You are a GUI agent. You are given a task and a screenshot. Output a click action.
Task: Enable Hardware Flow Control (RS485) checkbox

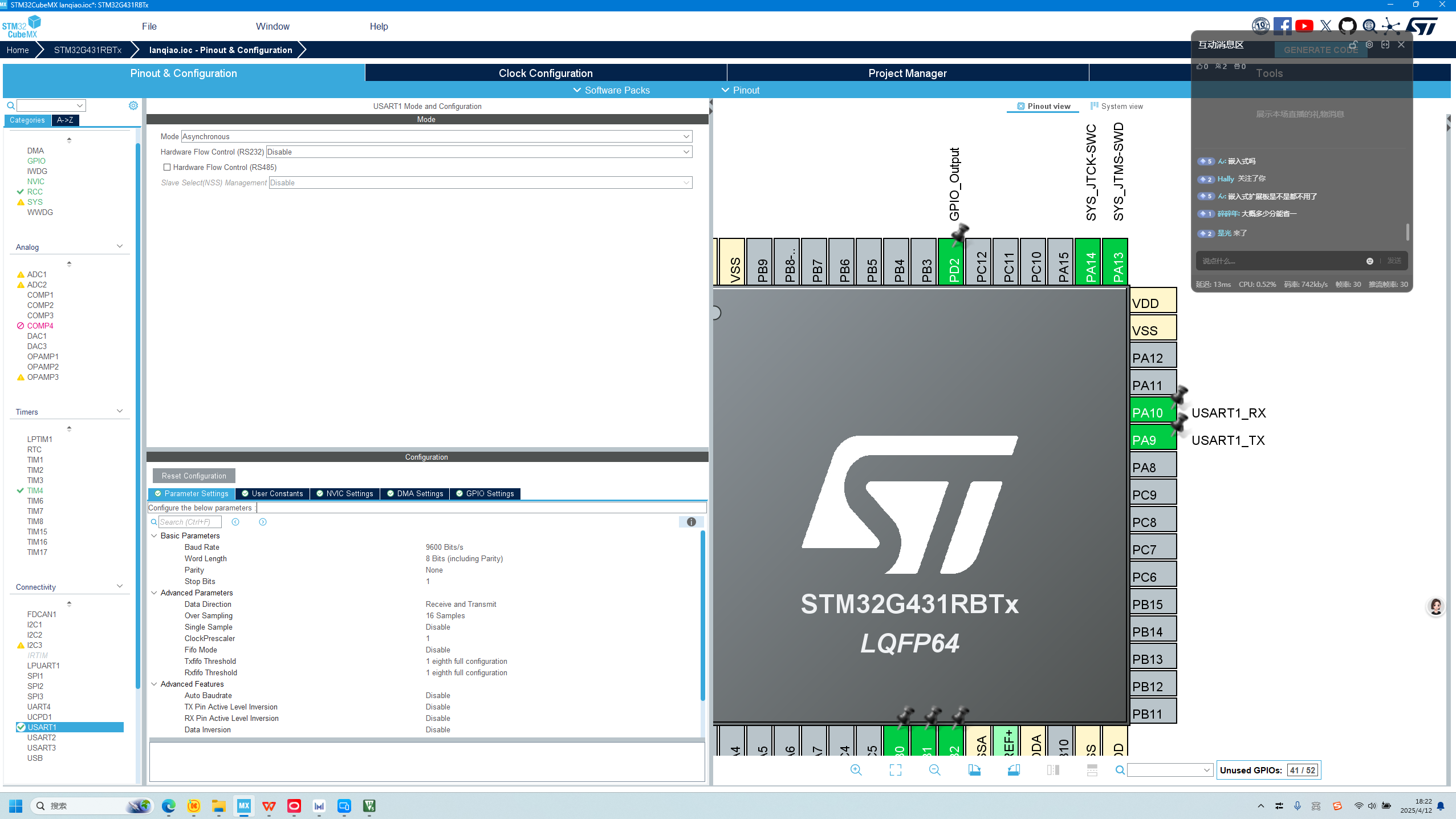[167, 167]
